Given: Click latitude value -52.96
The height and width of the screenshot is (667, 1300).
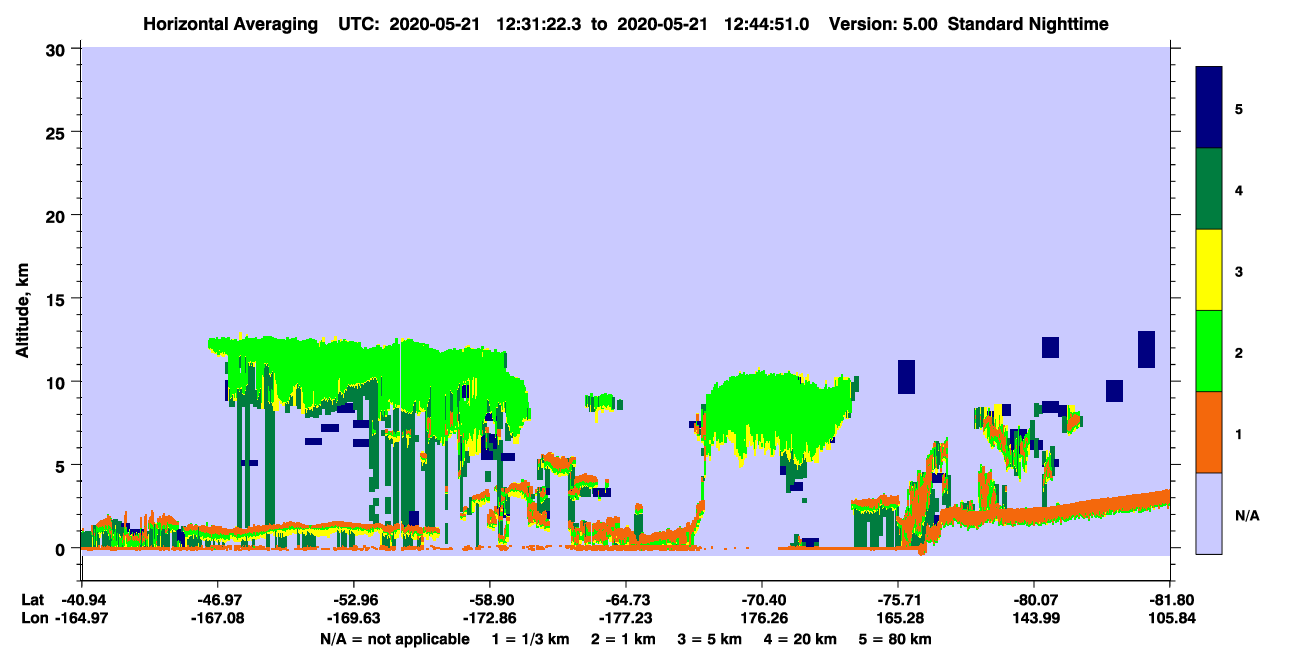Looking at the screenshot, I should (x=353, y=600).
